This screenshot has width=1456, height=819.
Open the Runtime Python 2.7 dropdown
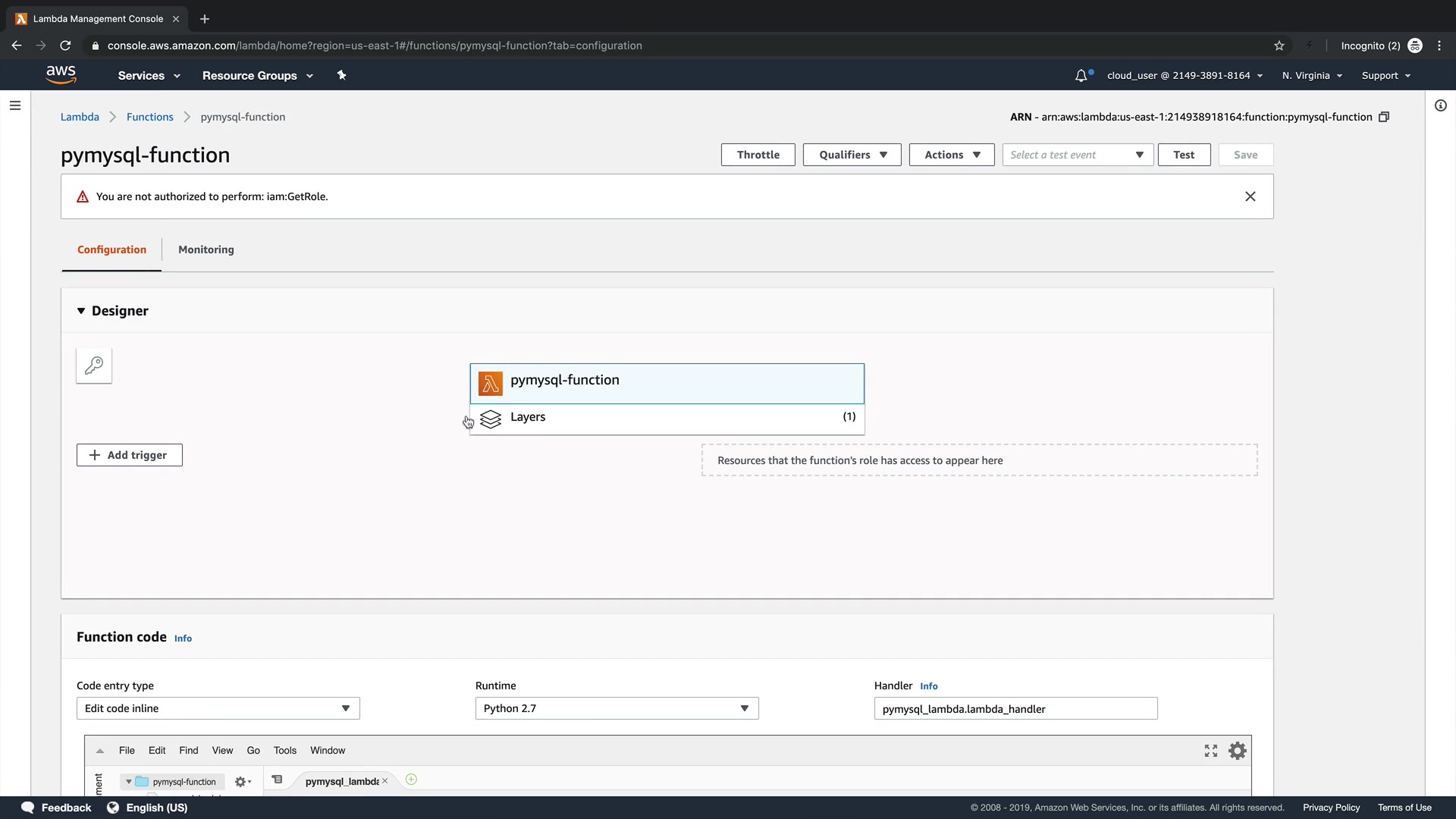point(617,708)
